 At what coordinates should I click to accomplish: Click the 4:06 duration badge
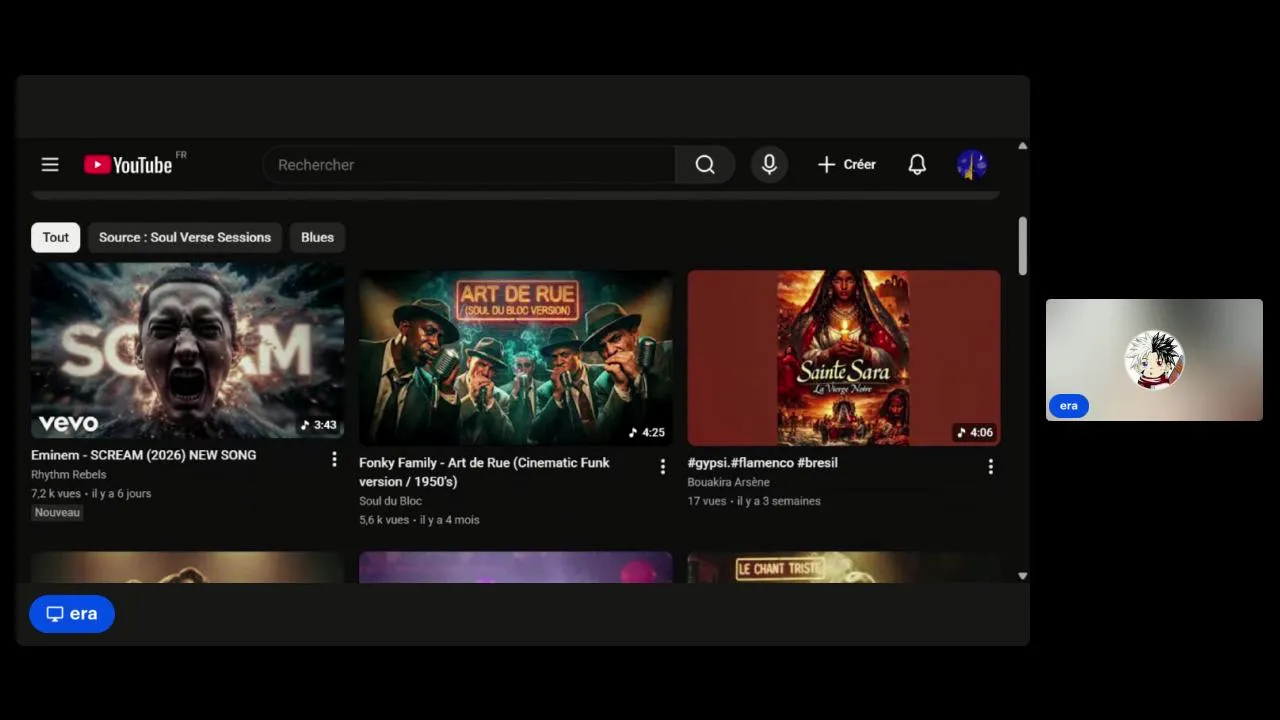pyautogui.click(x=974, y=433)
